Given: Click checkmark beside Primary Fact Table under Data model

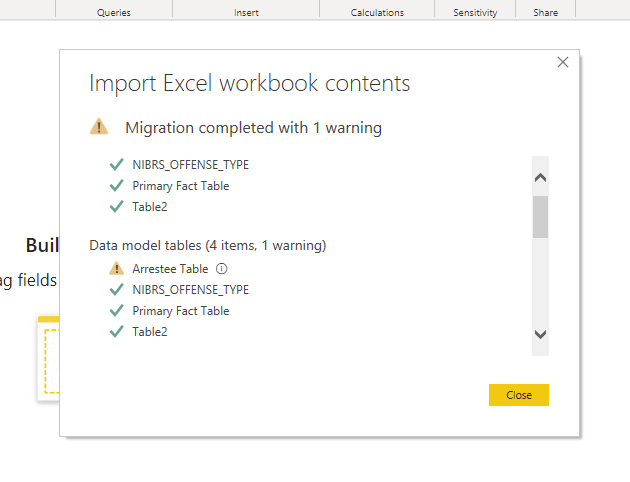Looking at the screenshot, I should click(x=117, y=310).
